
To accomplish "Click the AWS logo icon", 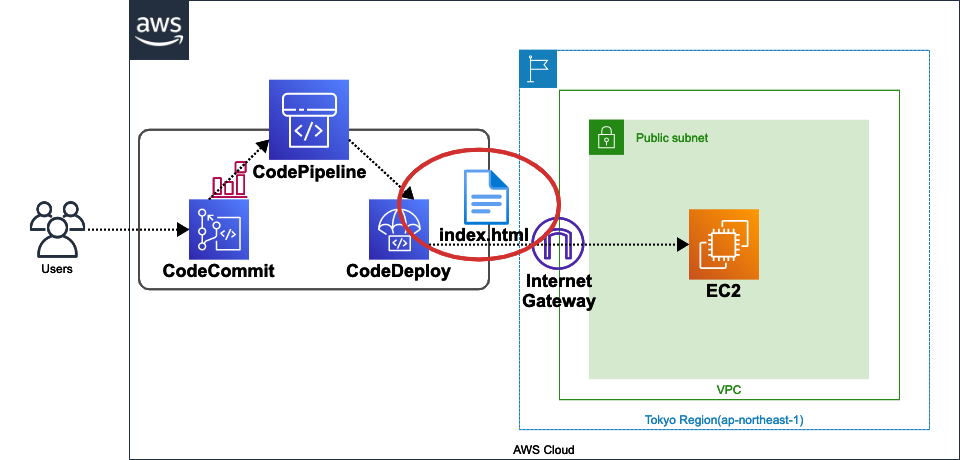I will [159, 31].
